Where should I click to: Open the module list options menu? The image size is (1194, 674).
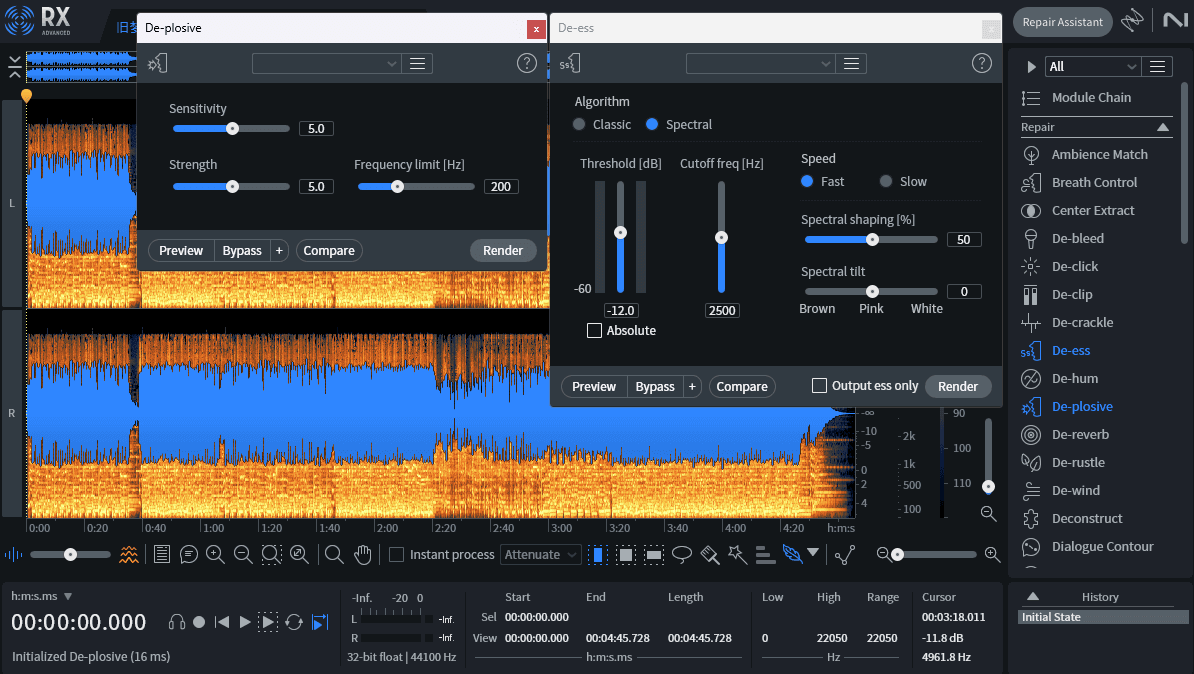1157,67
